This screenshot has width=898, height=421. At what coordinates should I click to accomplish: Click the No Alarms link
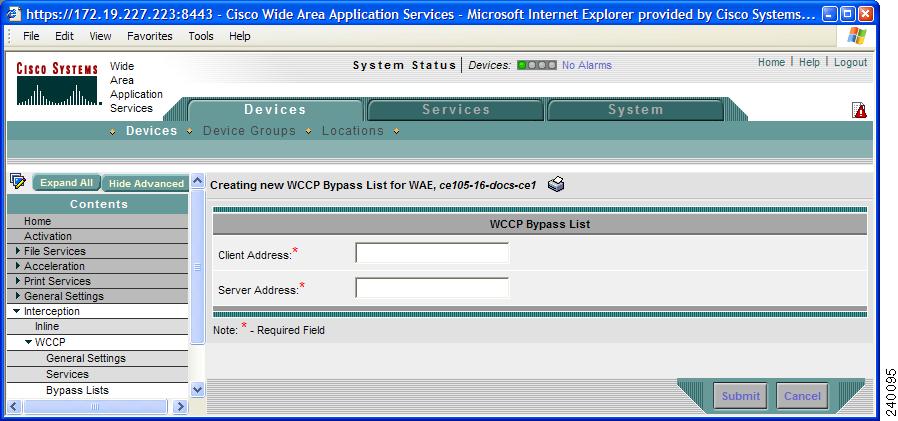[x=586, y=65]
